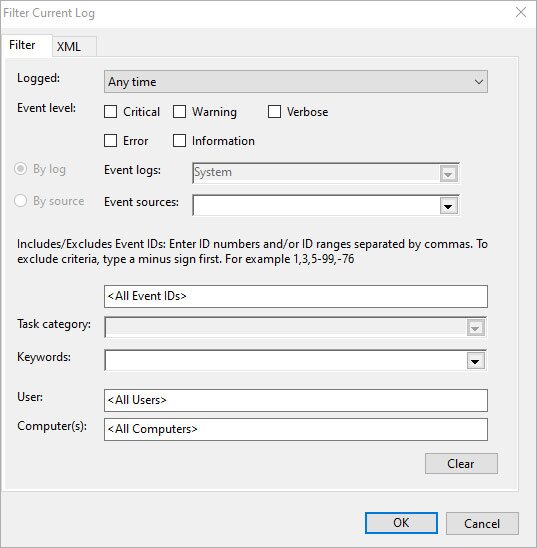Click the Clear button
The image size is (537, 548).
[461, 464]
